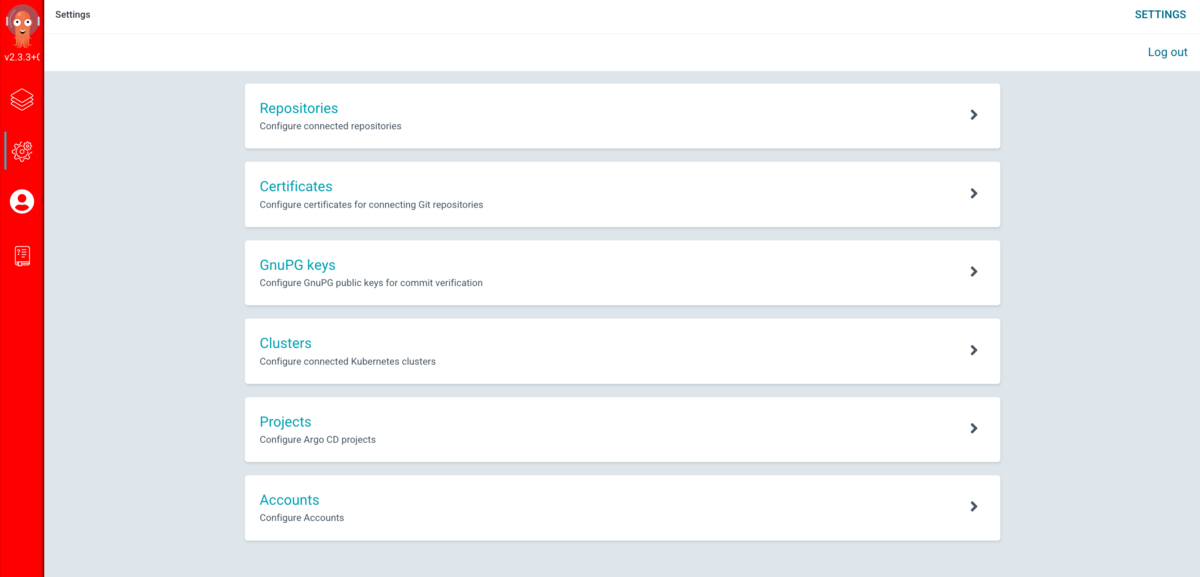
Task: Open Clusters using its right arrow
Action: (x=974, y=350)
